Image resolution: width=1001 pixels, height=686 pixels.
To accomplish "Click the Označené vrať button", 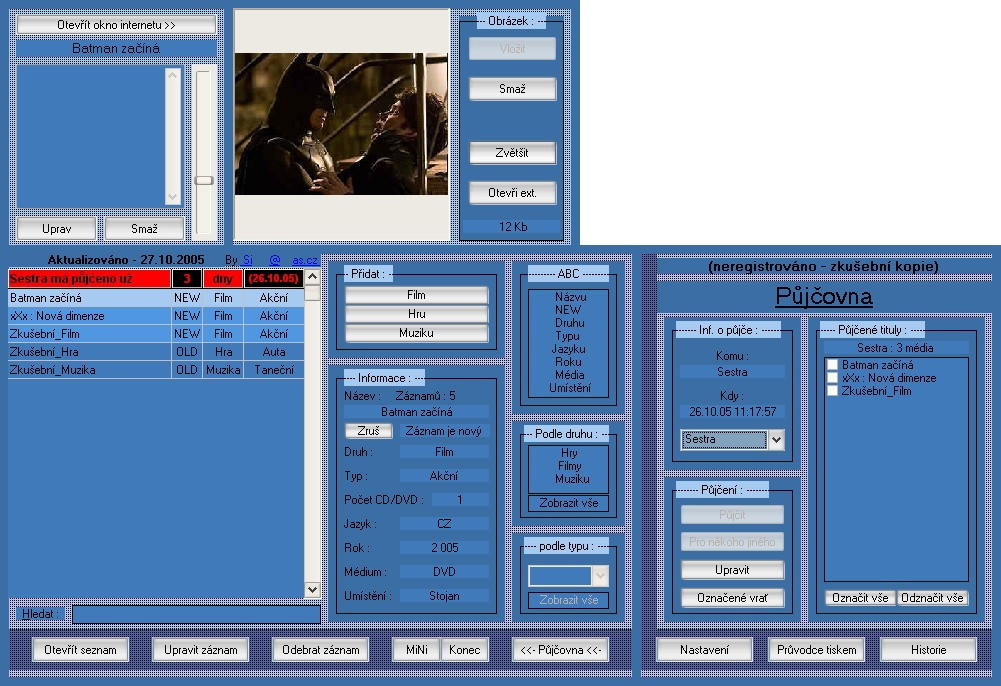I will (x=732, y=598).
